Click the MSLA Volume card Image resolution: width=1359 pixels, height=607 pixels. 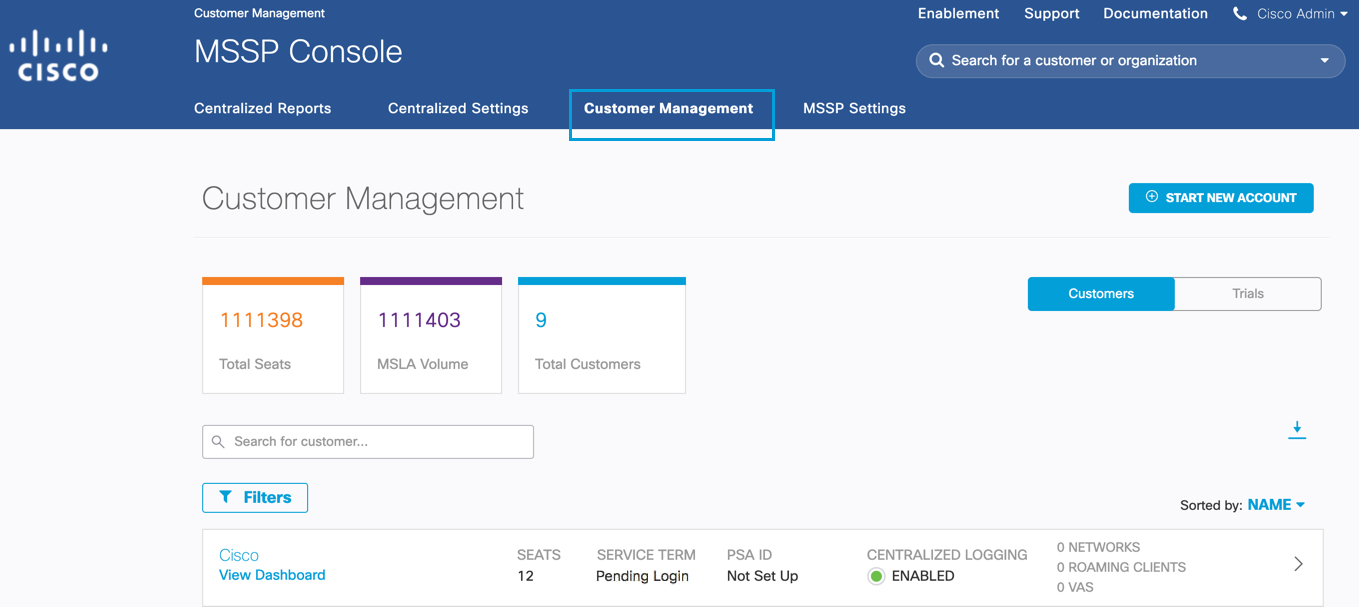click(431, 335)
